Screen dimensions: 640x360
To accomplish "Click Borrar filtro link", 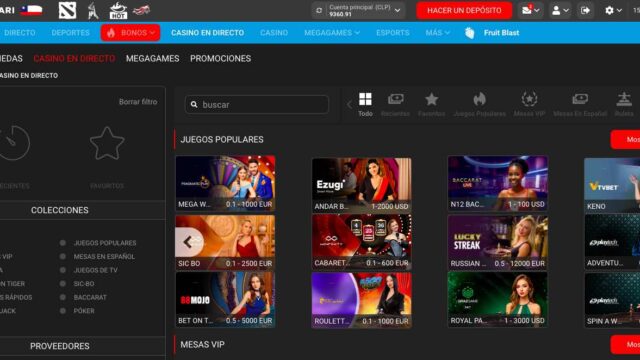I will [x=138, y=102].
